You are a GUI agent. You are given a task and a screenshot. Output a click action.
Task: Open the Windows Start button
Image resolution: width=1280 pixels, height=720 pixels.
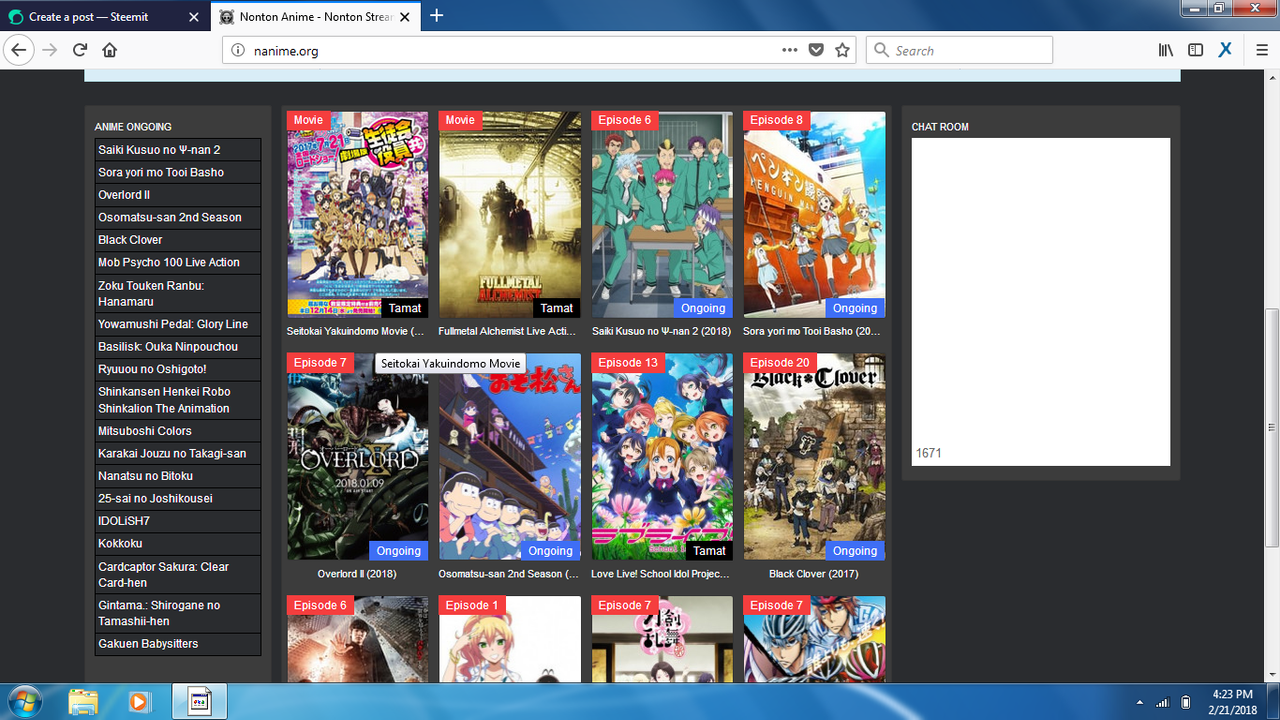pyautogui.click(x=23, y=701)
